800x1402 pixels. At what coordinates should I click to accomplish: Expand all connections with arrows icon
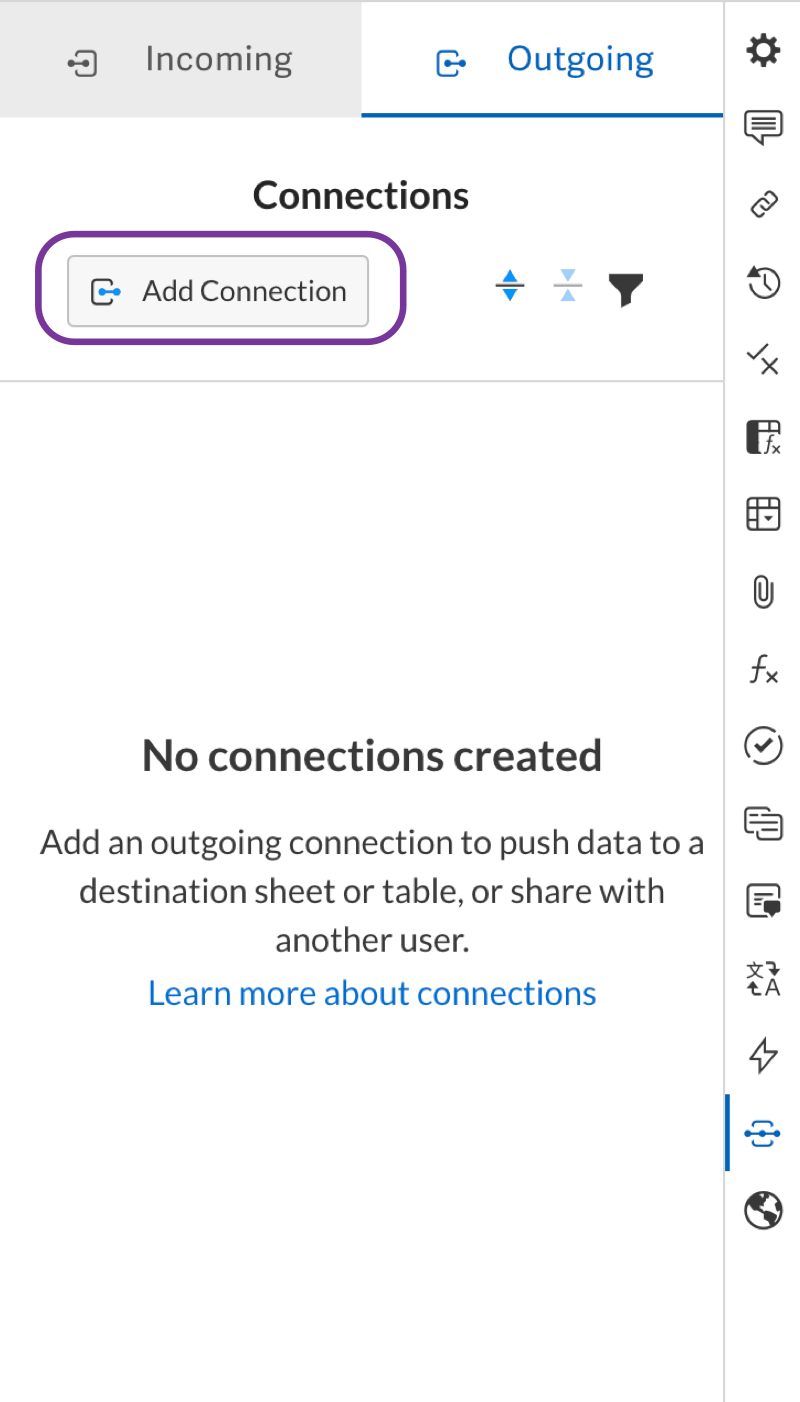point(510,287)
